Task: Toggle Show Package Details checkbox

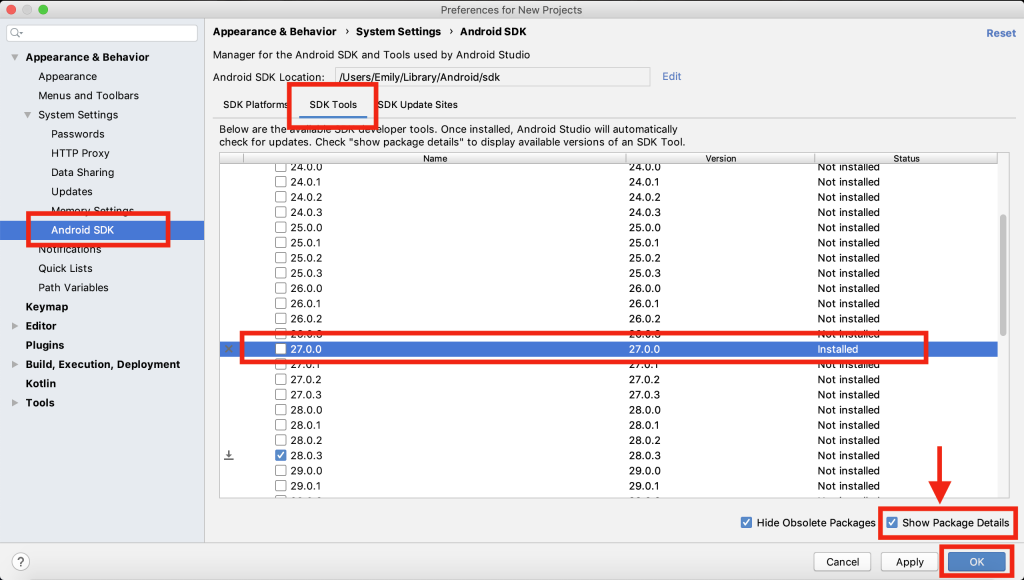Action: (x=892, y=523)
